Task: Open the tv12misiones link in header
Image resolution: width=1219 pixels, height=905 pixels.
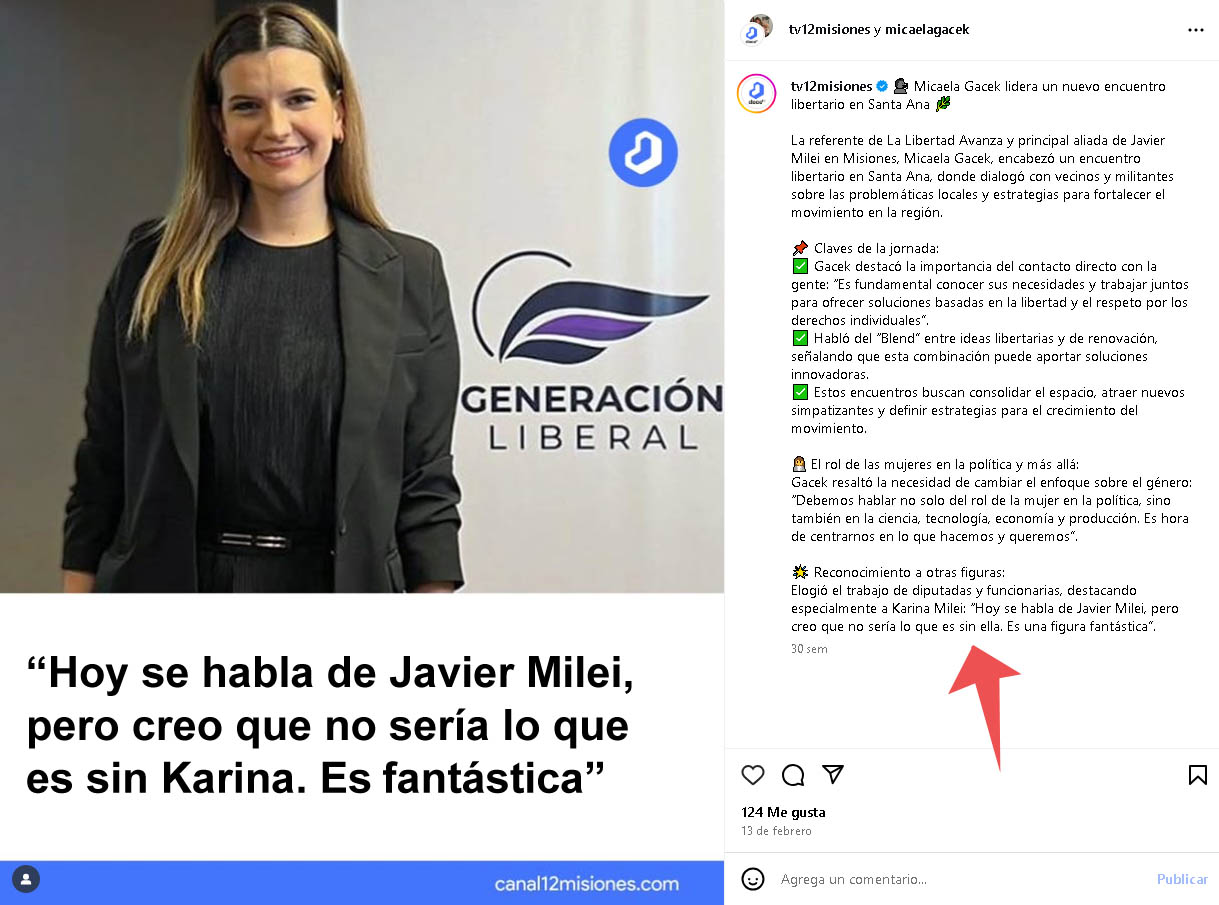Action: click(x=829, y=30)
